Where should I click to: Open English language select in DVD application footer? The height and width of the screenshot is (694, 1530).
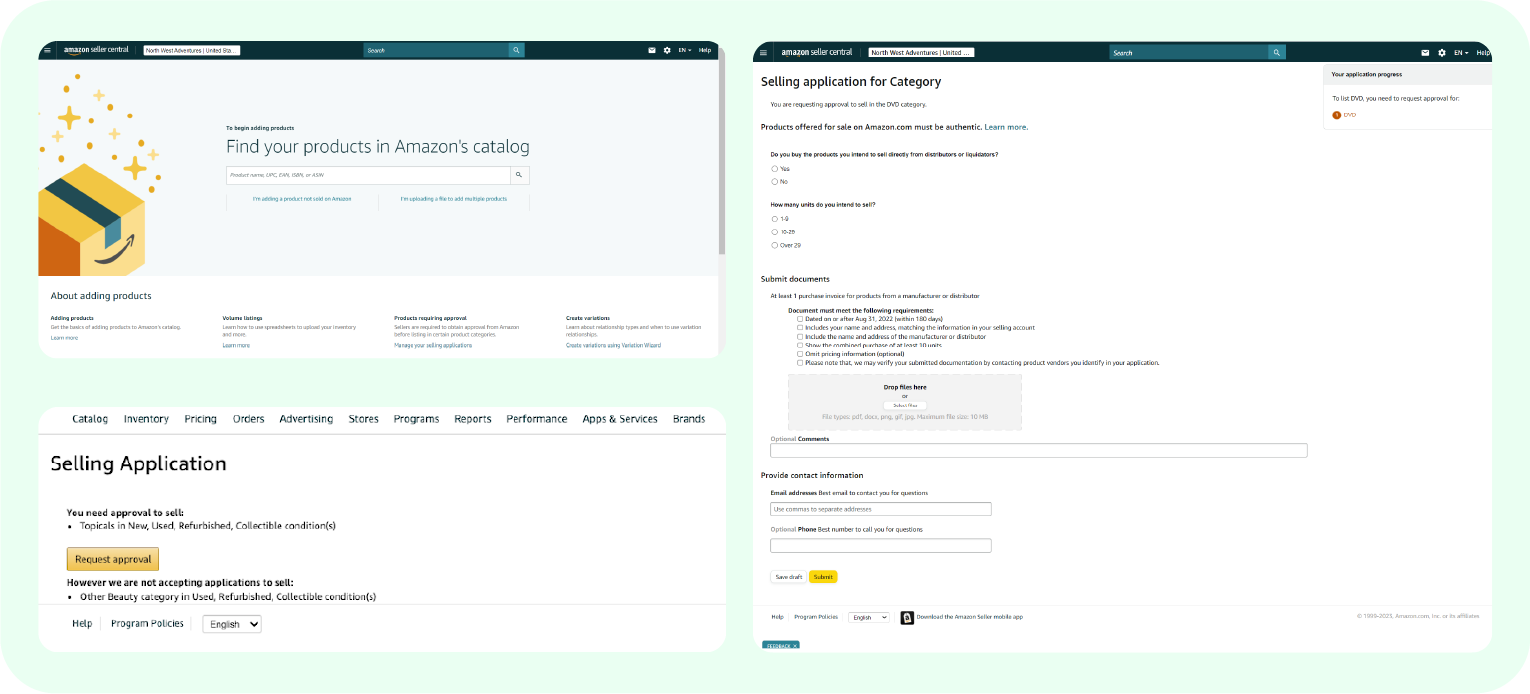[x=868, y=617]
